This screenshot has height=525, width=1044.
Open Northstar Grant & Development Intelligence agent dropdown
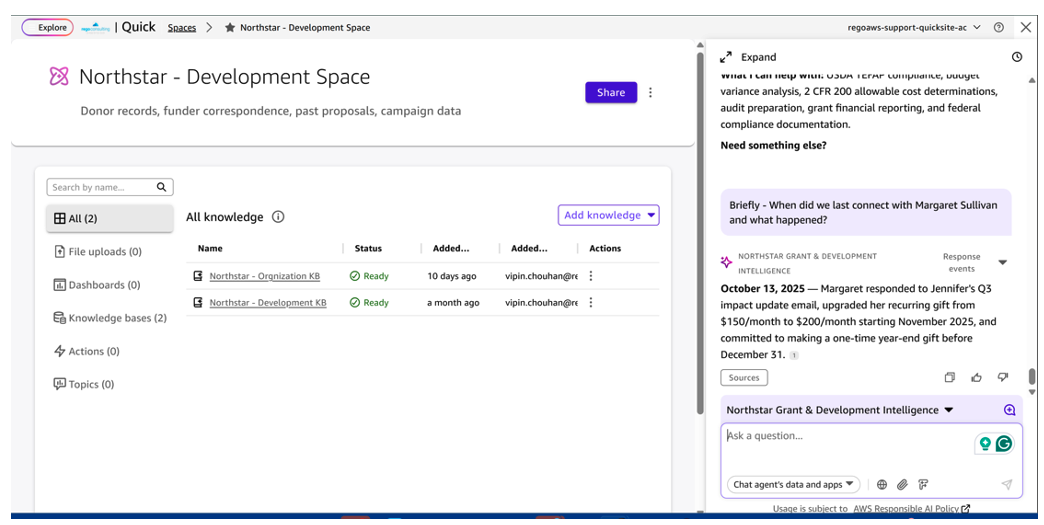840,410
